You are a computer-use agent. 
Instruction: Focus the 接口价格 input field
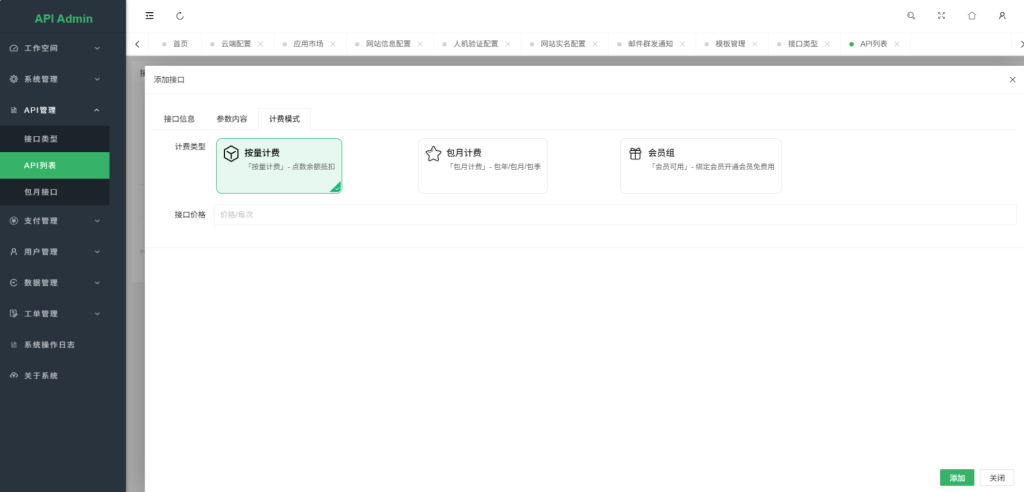coord(615,214)
